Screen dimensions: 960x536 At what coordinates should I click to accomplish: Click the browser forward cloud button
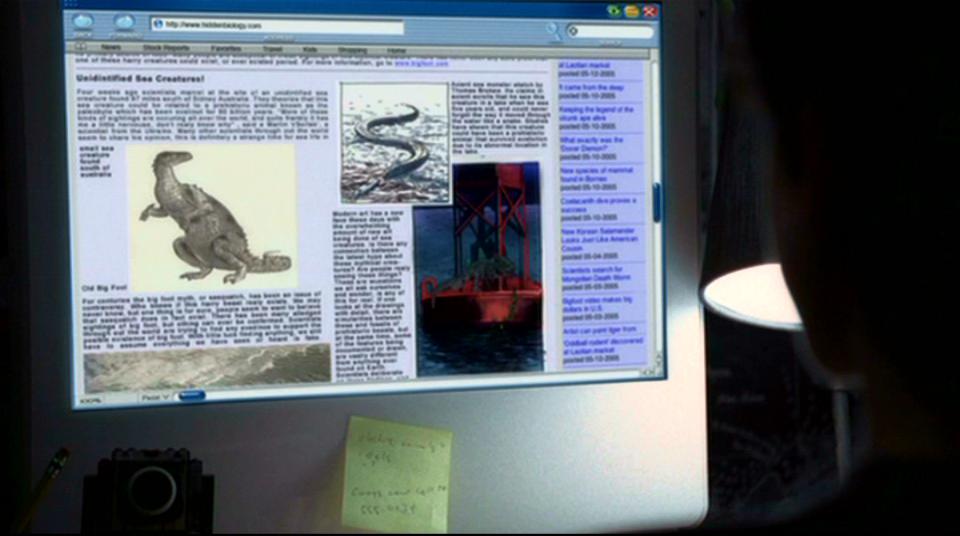point(124,21)
